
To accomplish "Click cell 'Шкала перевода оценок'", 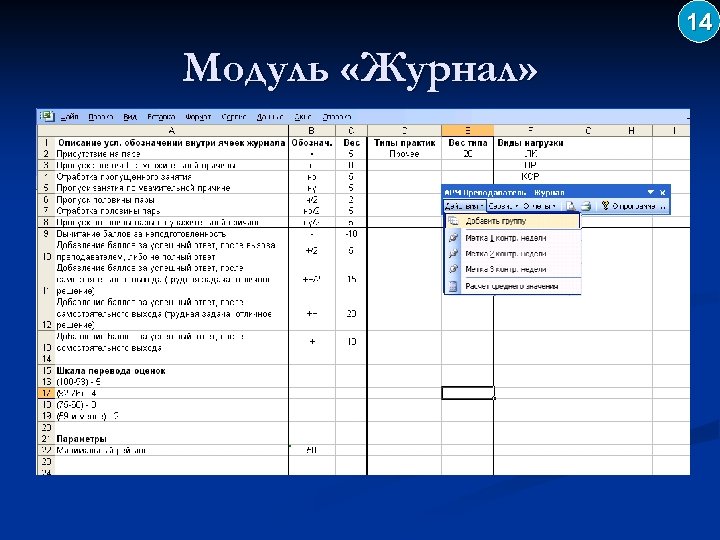I will click(171, 371).
